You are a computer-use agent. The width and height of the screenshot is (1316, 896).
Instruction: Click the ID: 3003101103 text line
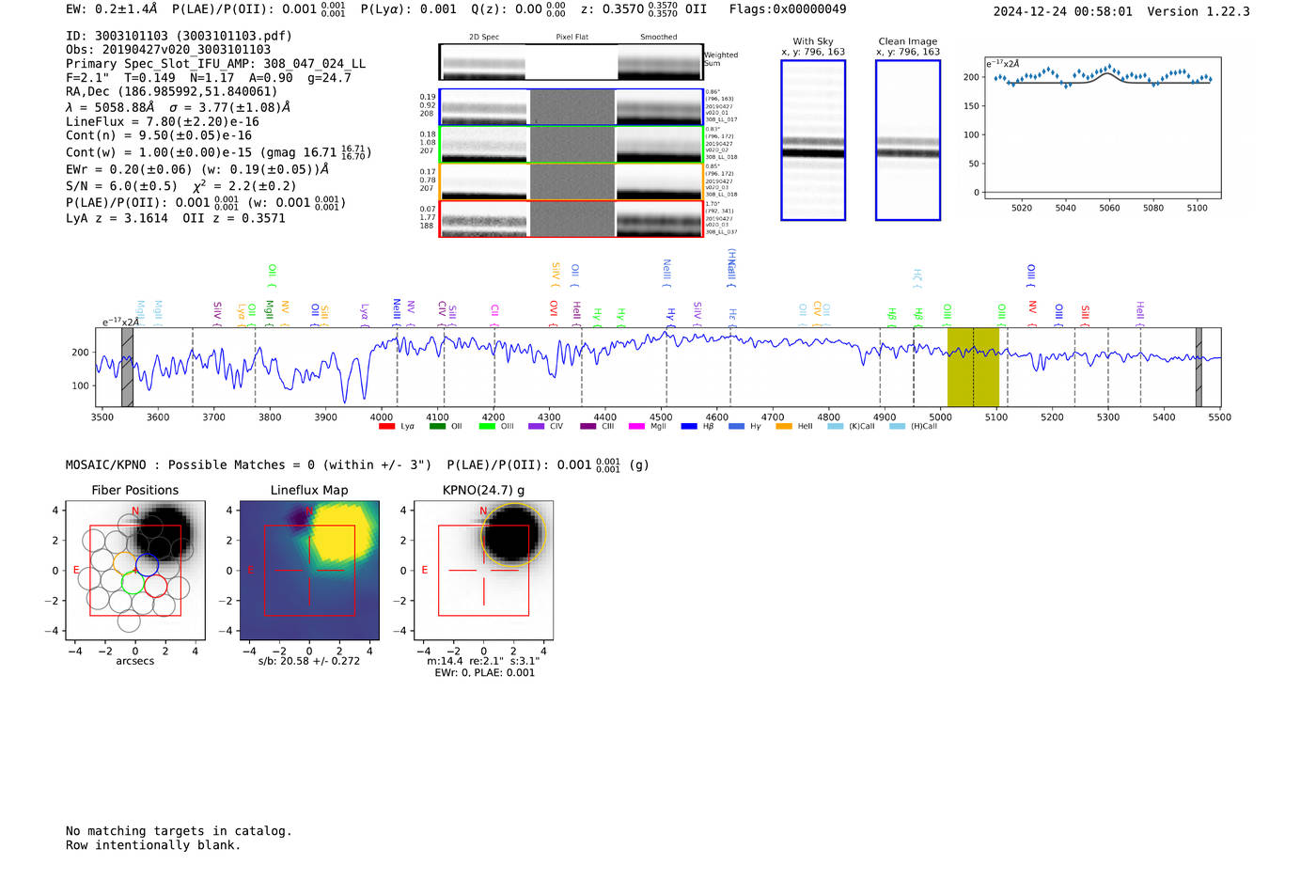(179, 36)
